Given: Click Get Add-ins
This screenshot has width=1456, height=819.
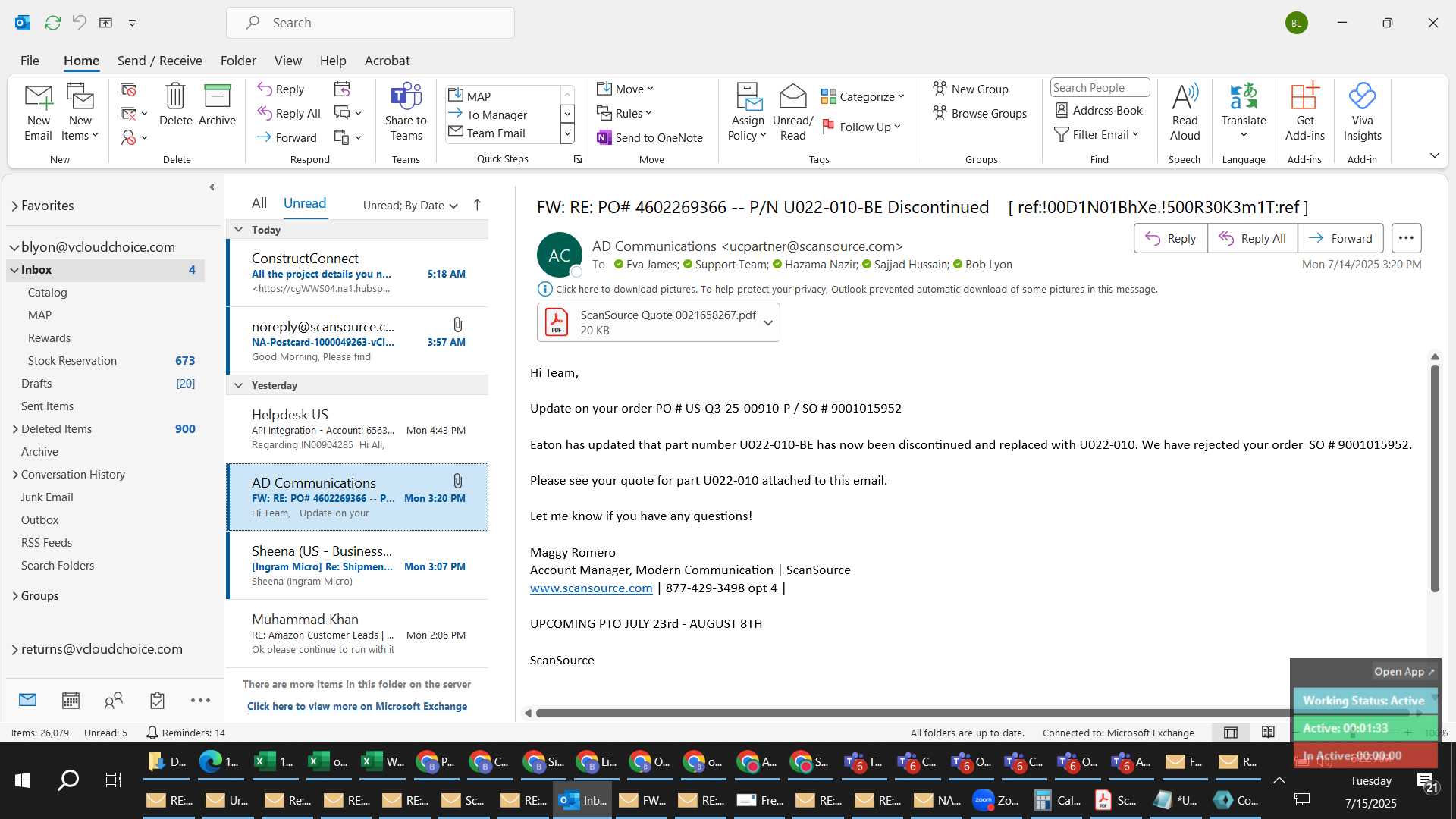Looking at the screenshot, I should [1304, 111].
